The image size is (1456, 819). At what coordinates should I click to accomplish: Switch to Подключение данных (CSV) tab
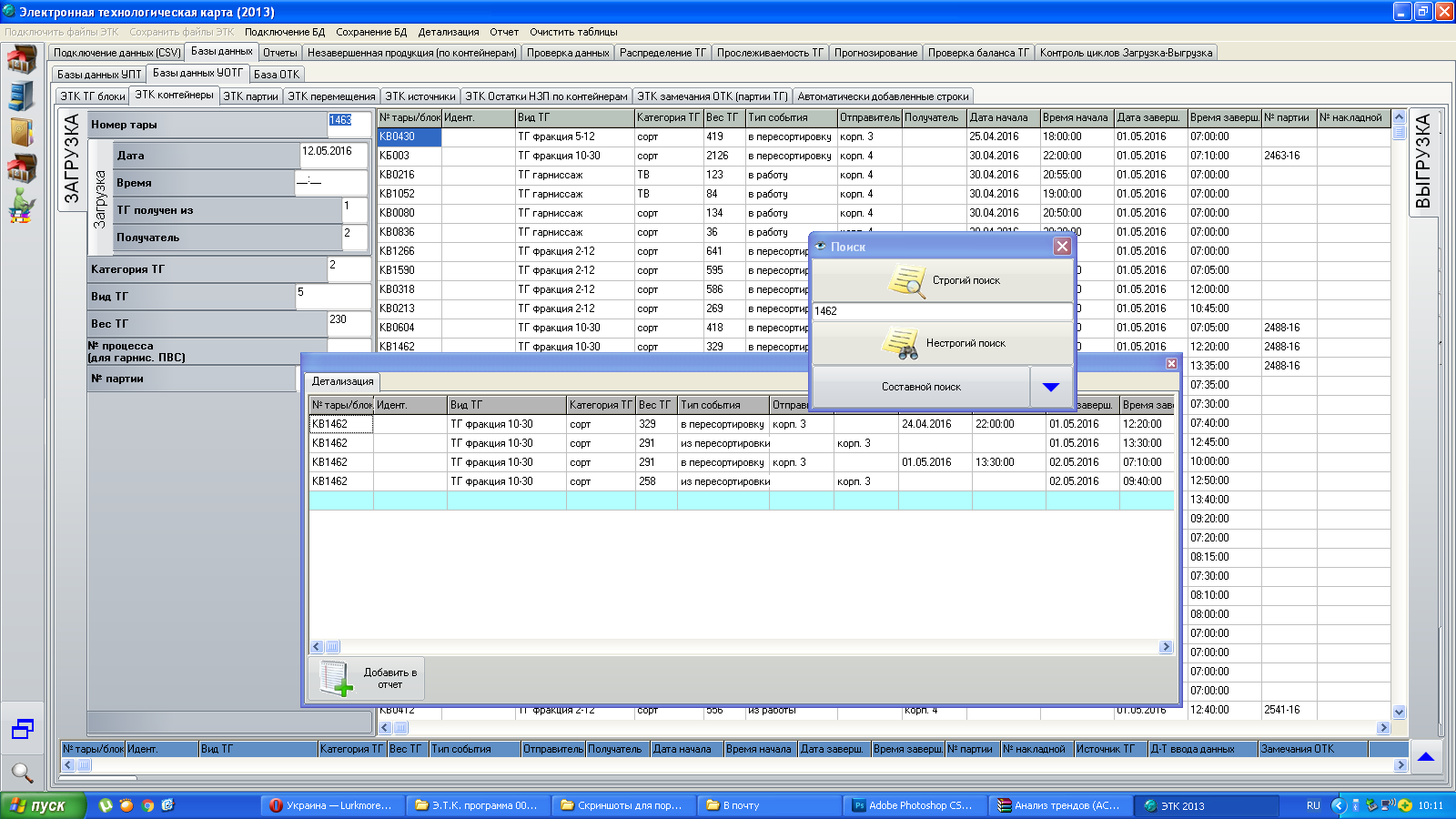(x=116, y=53)
